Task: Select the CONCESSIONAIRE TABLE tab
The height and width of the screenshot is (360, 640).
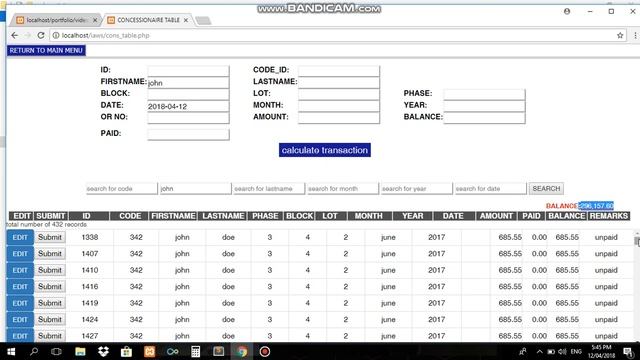Action: point(148,20)
